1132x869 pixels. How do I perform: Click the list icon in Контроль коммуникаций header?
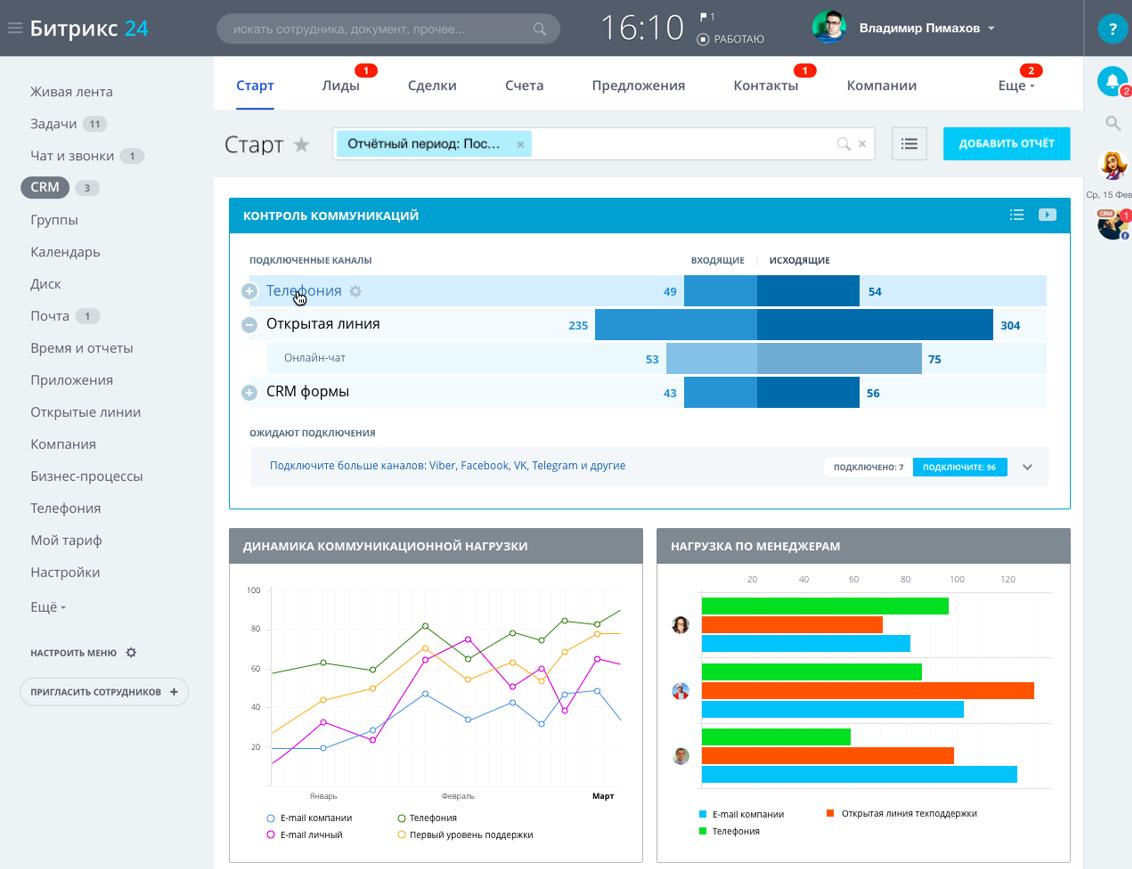tap(1016, 215)
